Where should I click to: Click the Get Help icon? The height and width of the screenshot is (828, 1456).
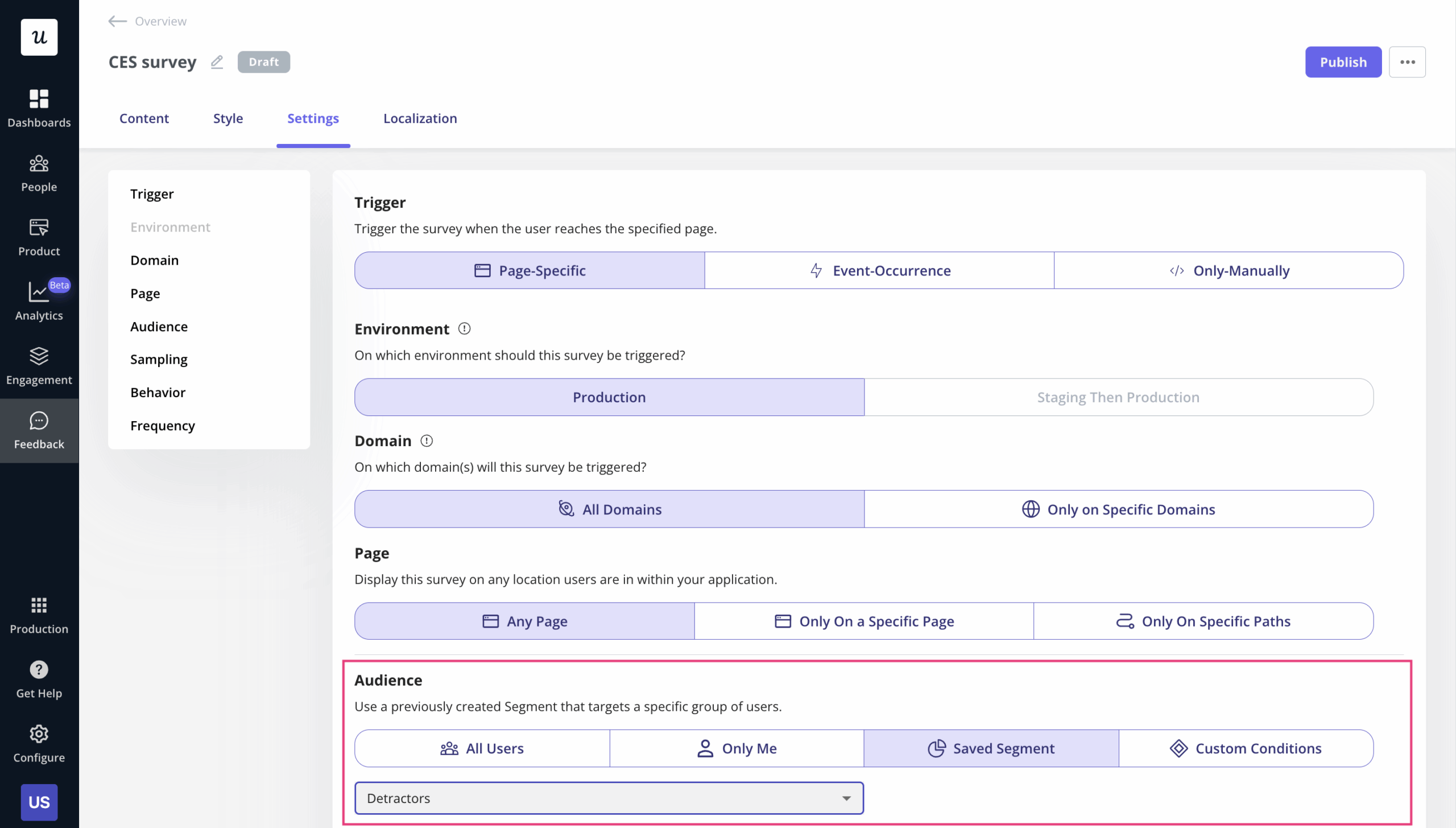(x=39, y=678)
